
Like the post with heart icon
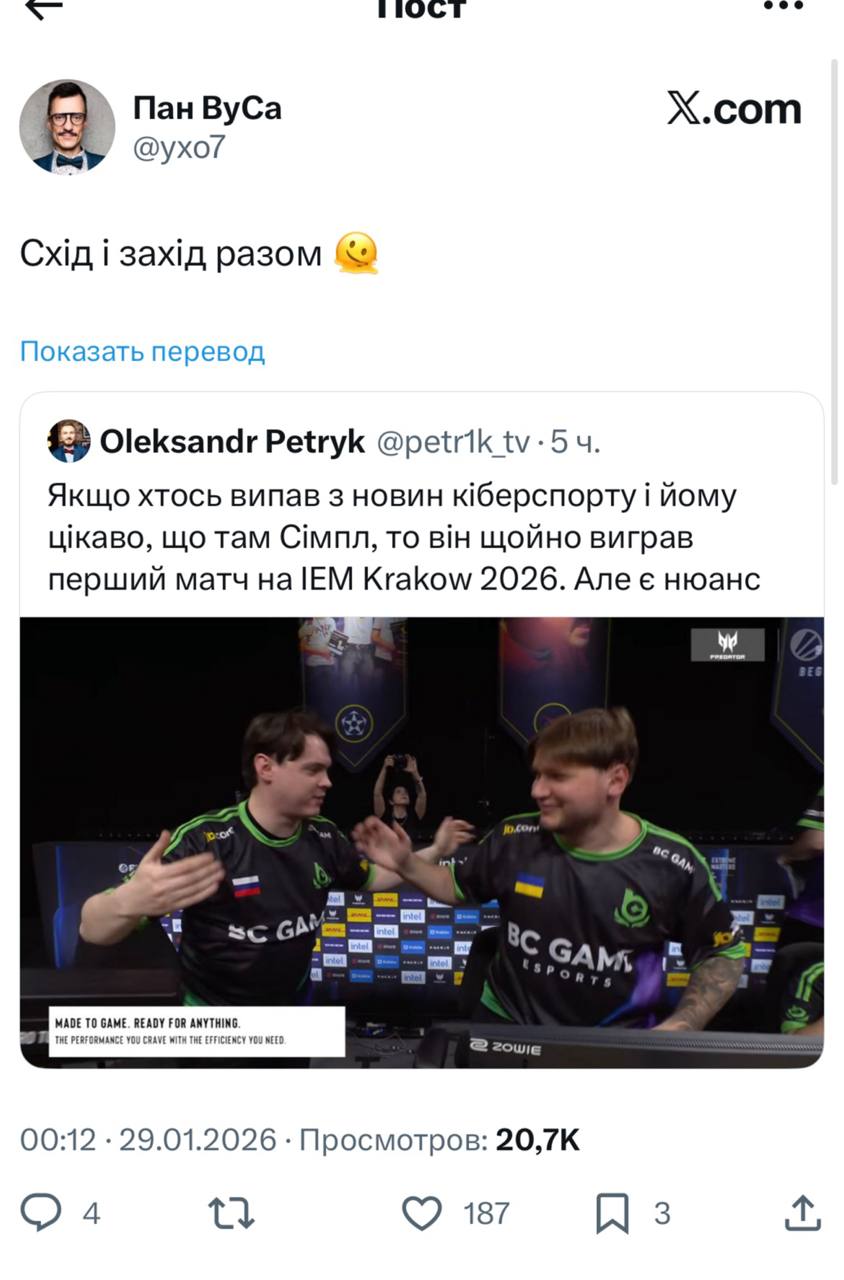(x=422, y=1213)
